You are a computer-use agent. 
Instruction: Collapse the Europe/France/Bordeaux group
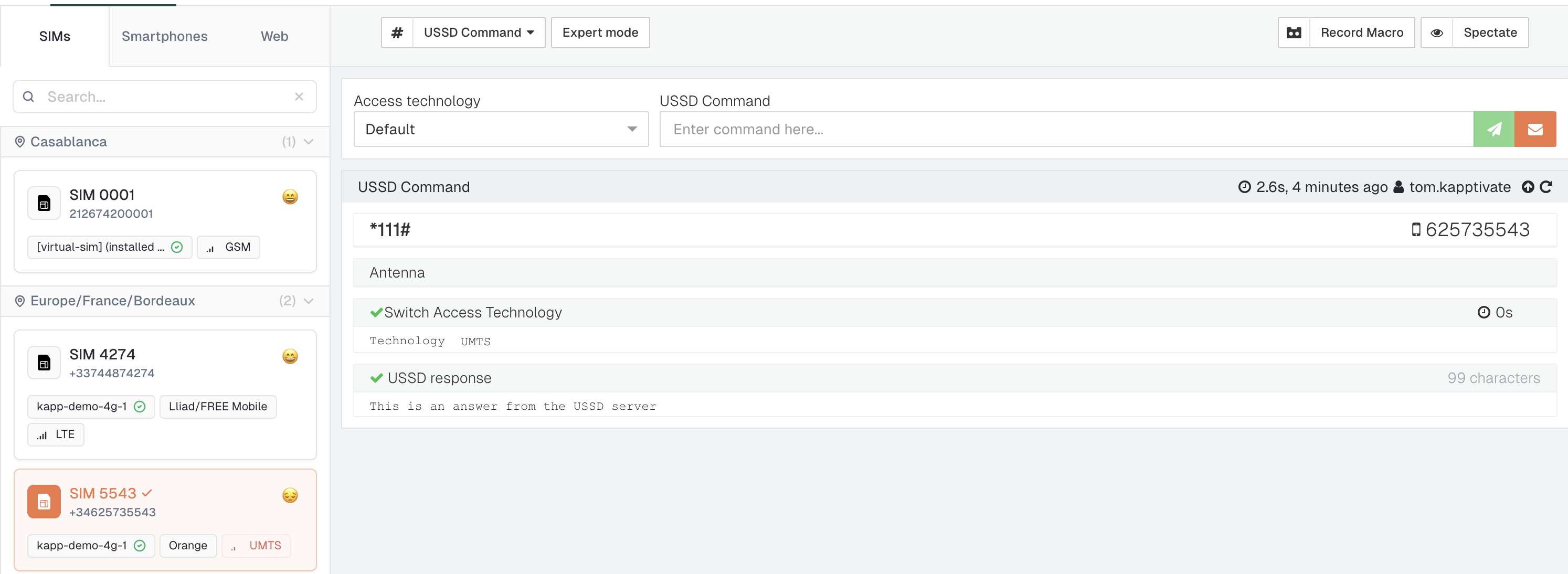(x=309, y=301)
